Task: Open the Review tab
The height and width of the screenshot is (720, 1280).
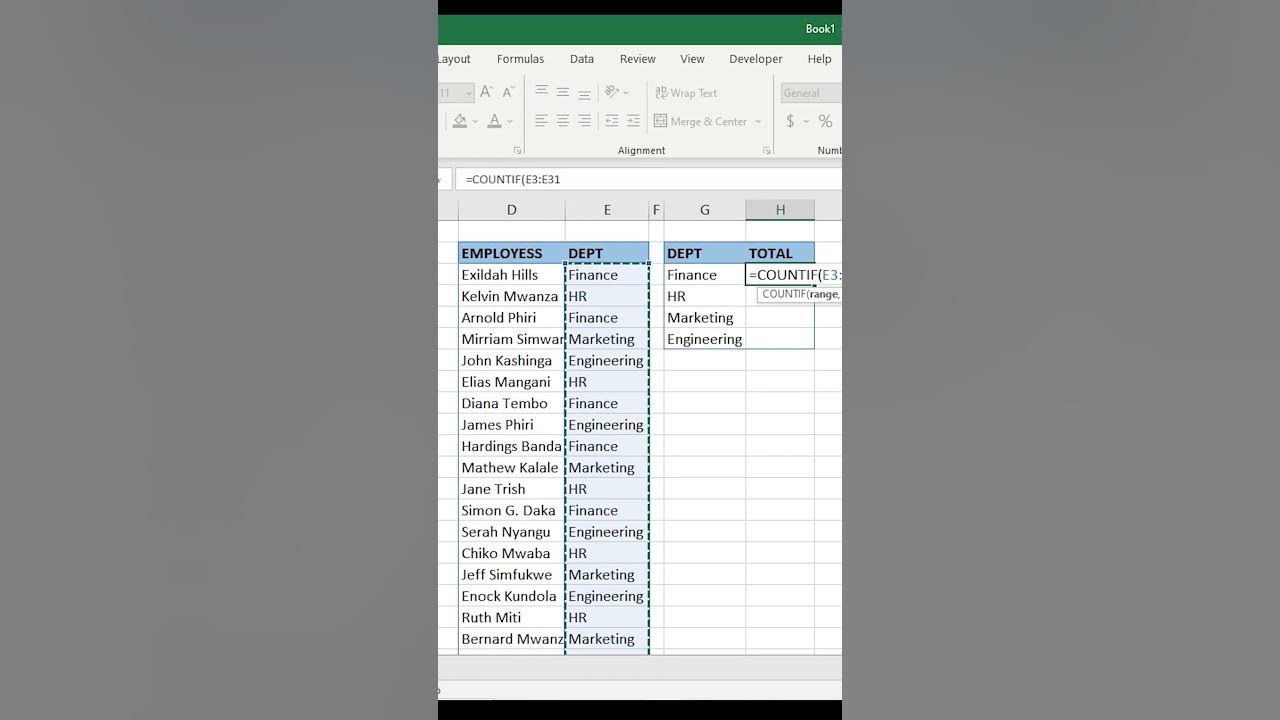Action: click(x=638, y=59)
